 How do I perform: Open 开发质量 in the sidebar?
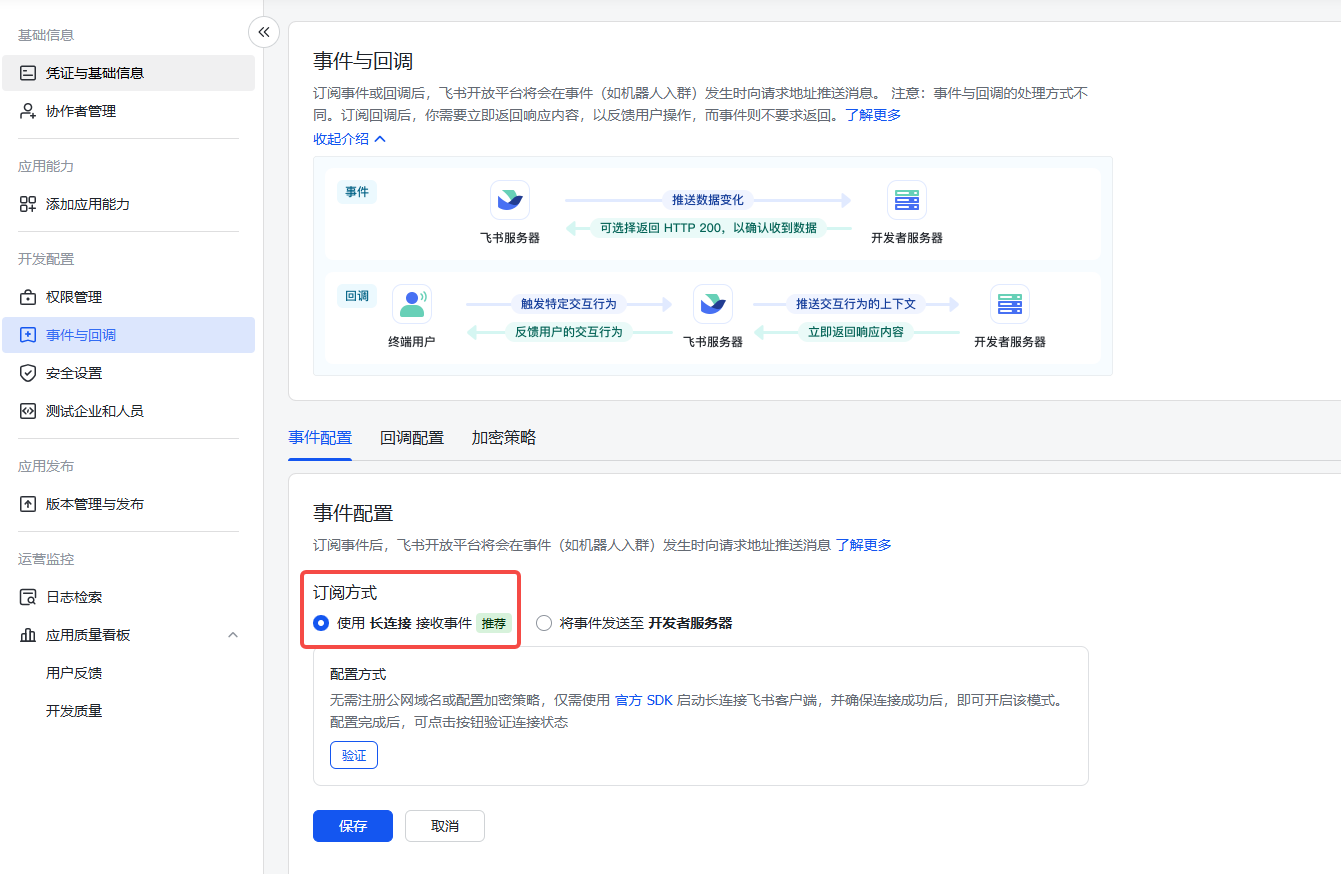[x=74, y=711]
